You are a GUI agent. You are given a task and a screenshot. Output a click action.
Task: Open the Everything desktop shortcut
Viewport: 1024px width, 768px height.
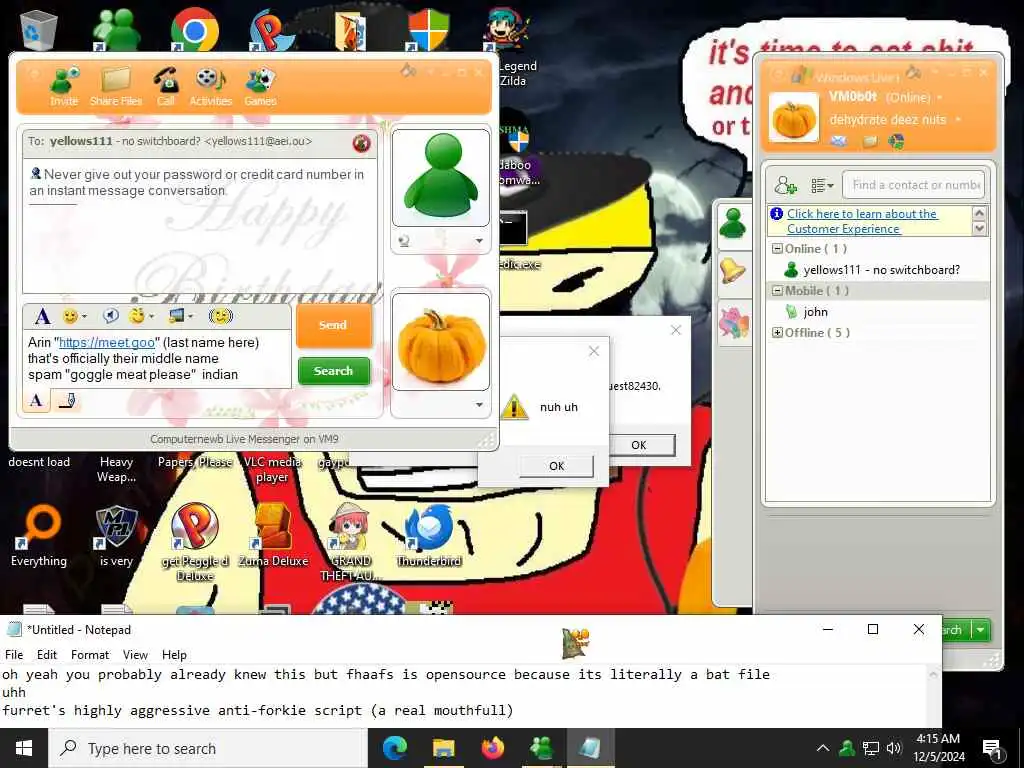[39, 536]
